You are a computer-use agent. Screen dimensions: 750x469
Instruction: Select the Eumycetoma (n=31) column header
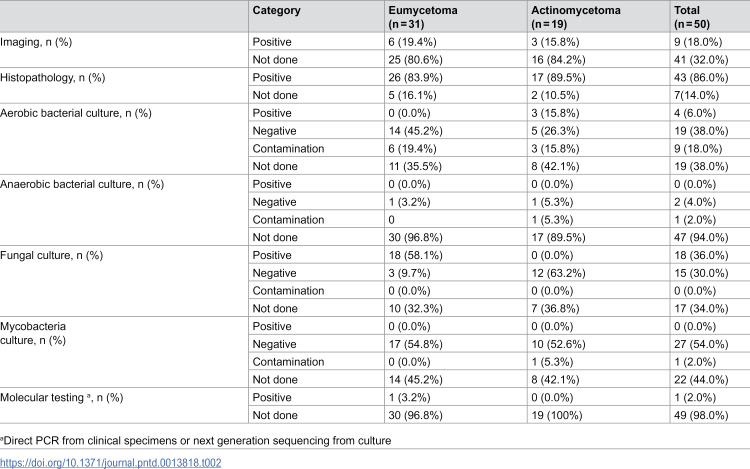pos(423,17)
